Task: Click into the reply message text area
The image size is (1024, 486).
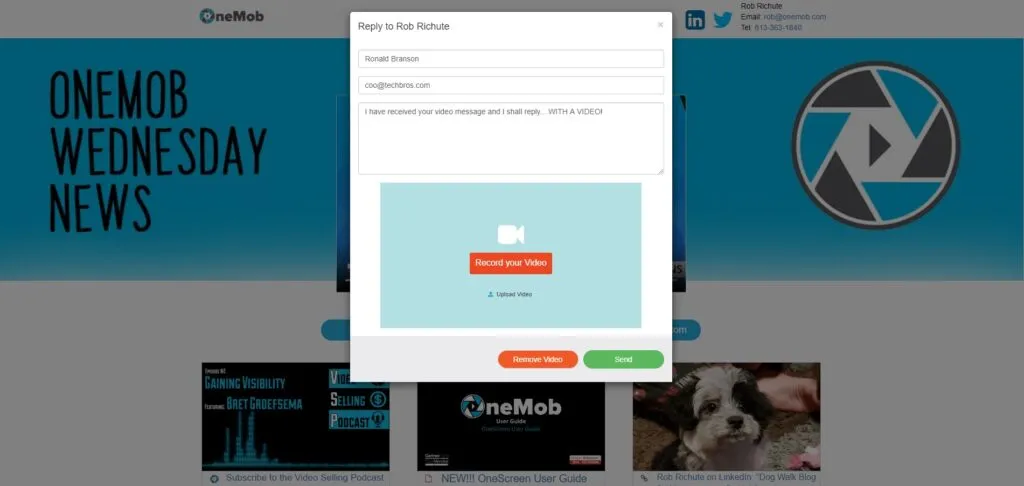Action: [511, 138]
